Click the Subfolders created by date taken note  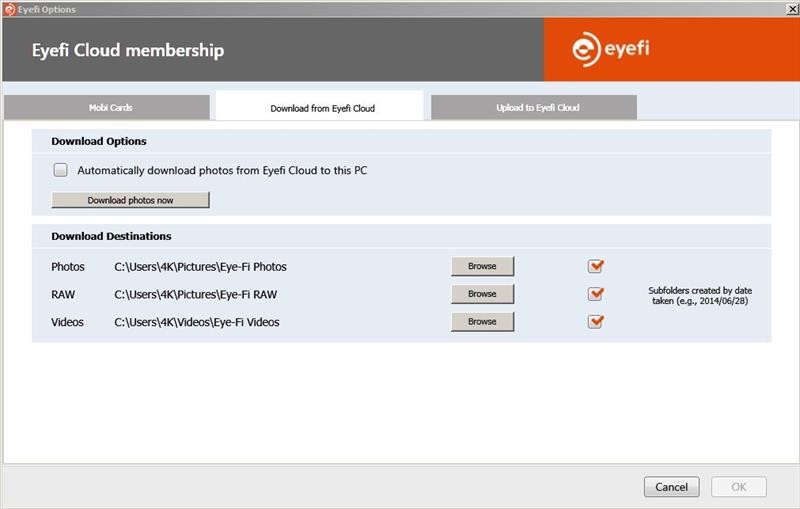(700, 295)
